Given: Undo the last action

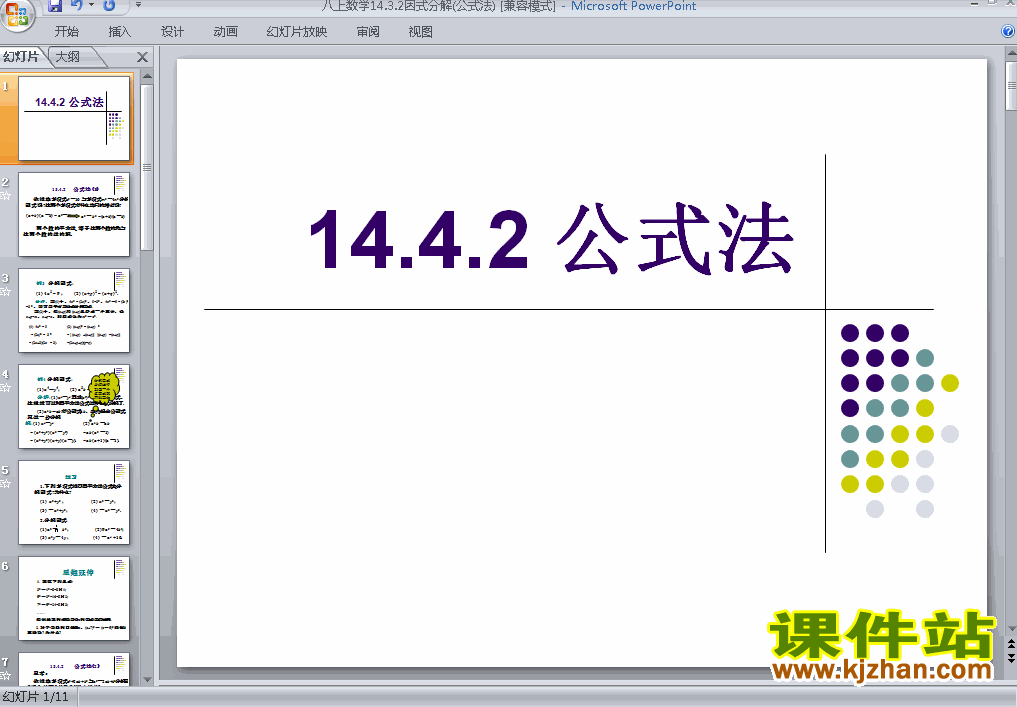Looking at the screenshot, I should pos(77,6).
